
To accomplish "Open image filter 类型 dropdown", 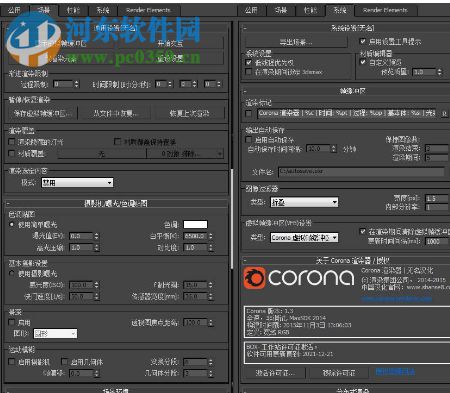I will (304, 202).
